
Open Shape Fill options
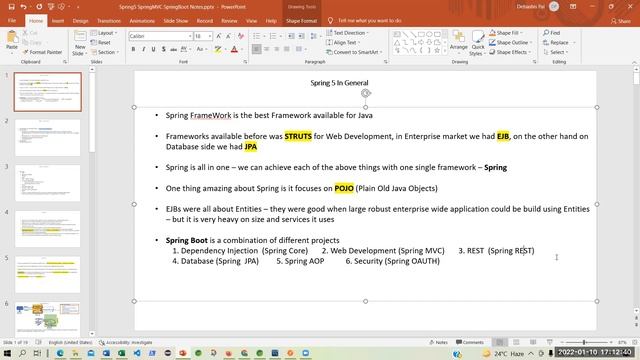[506, 33]
